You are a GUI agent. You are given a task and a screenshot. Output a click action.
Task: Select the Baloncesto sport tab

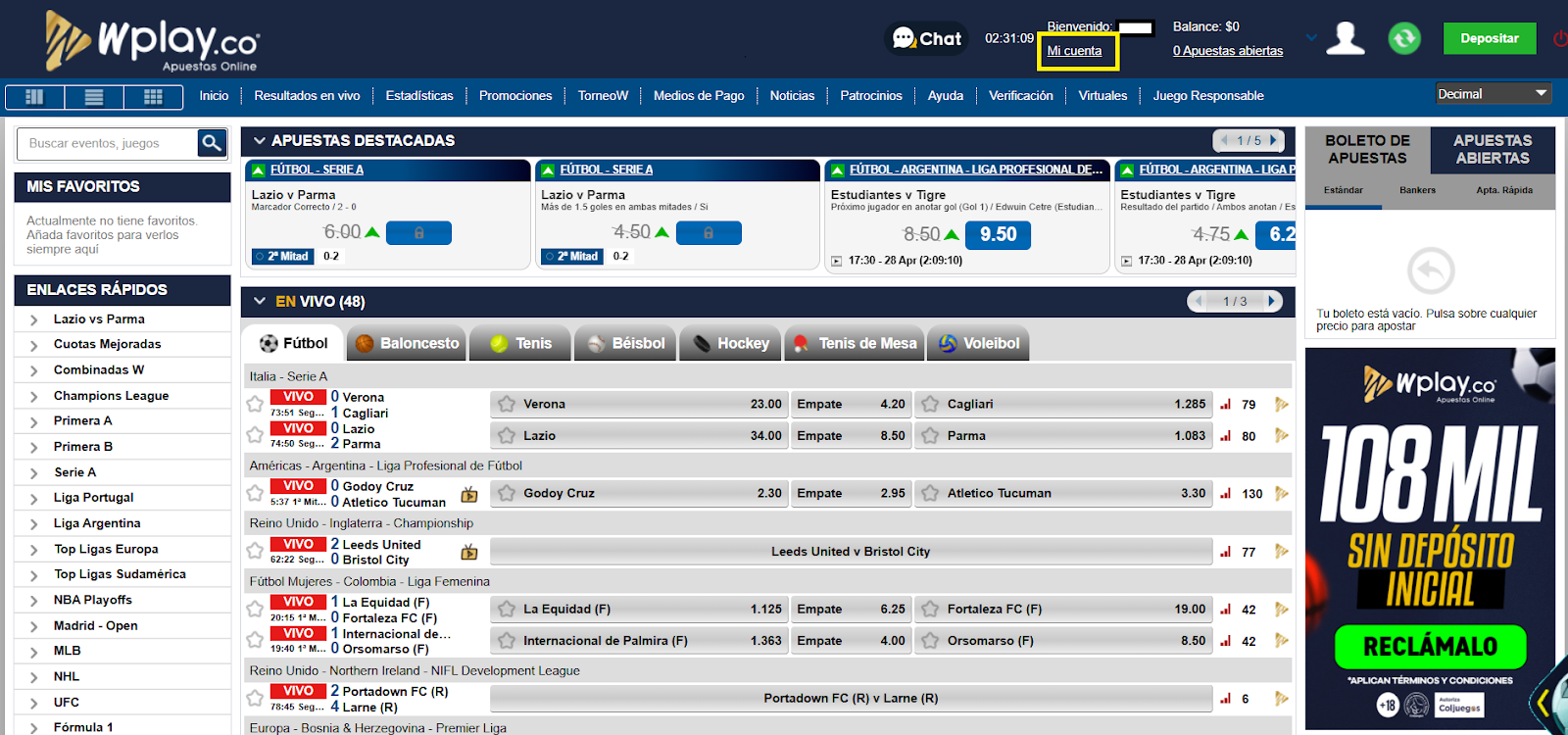[407, 343]
